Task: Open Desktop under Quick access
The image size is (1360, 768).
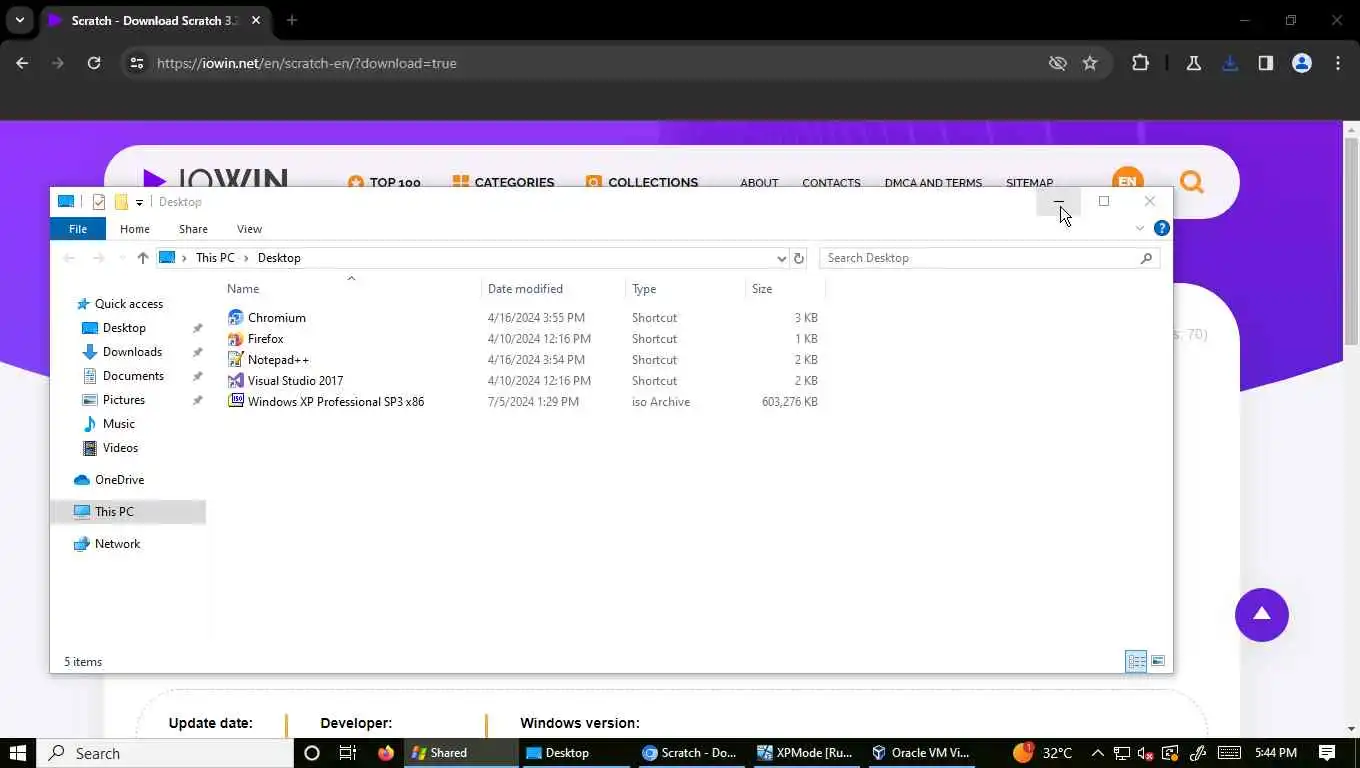Action: [124, 328]
